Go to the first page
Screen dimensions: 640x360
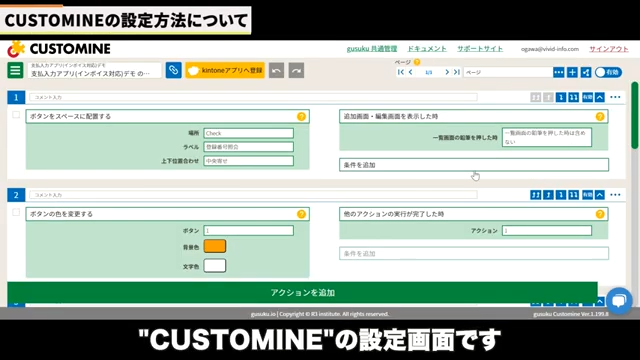[x=401, y=72]
